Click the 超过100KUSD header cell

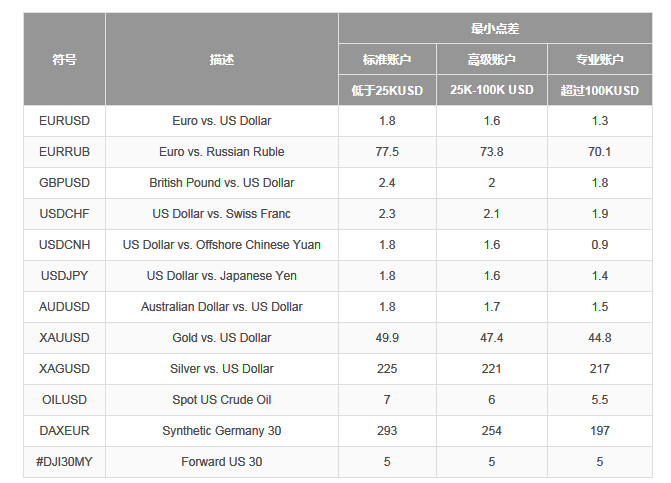(x=600, y=90)
